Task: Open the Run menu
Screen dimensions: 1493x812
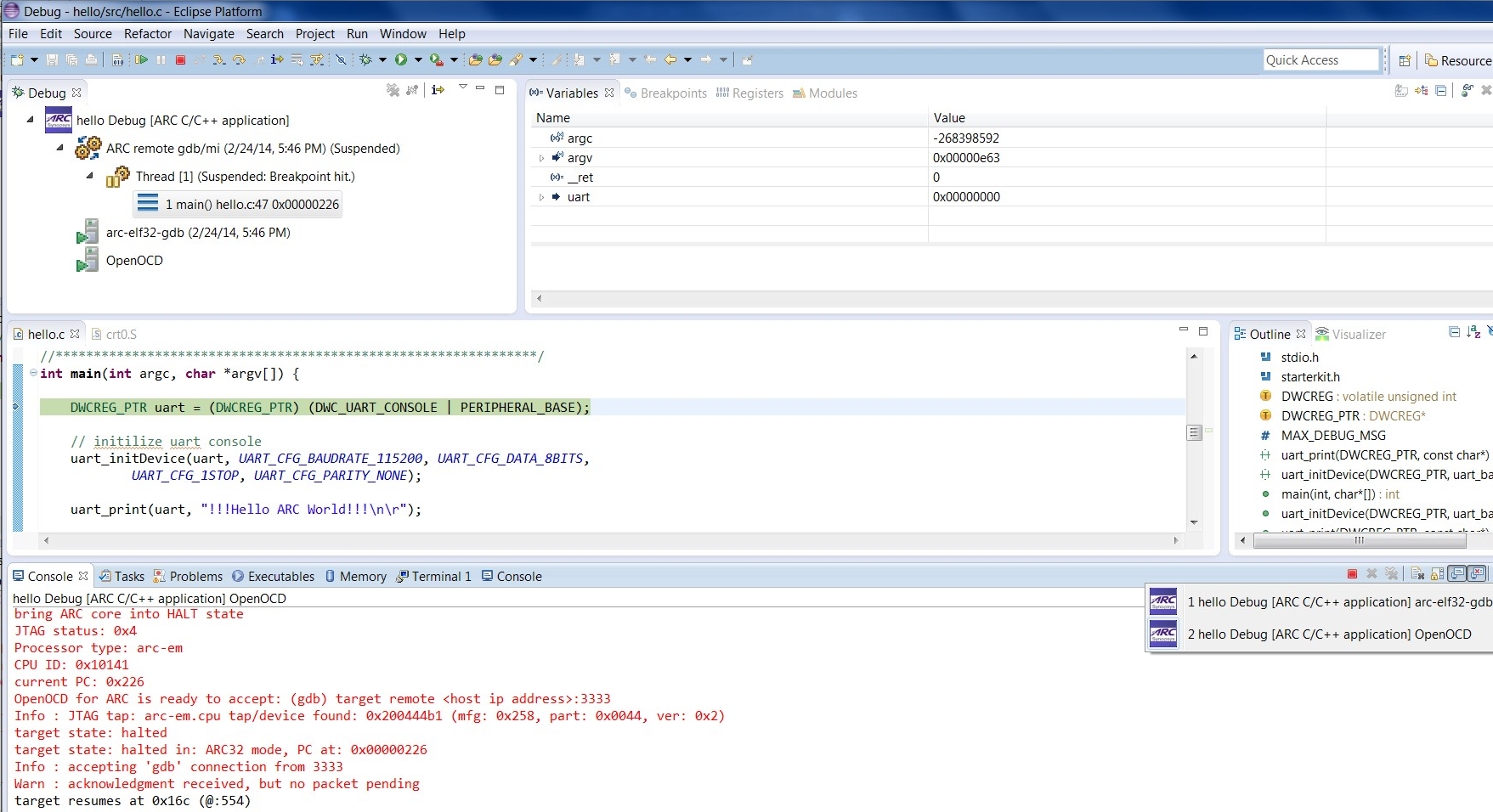Action: (357, 34)
